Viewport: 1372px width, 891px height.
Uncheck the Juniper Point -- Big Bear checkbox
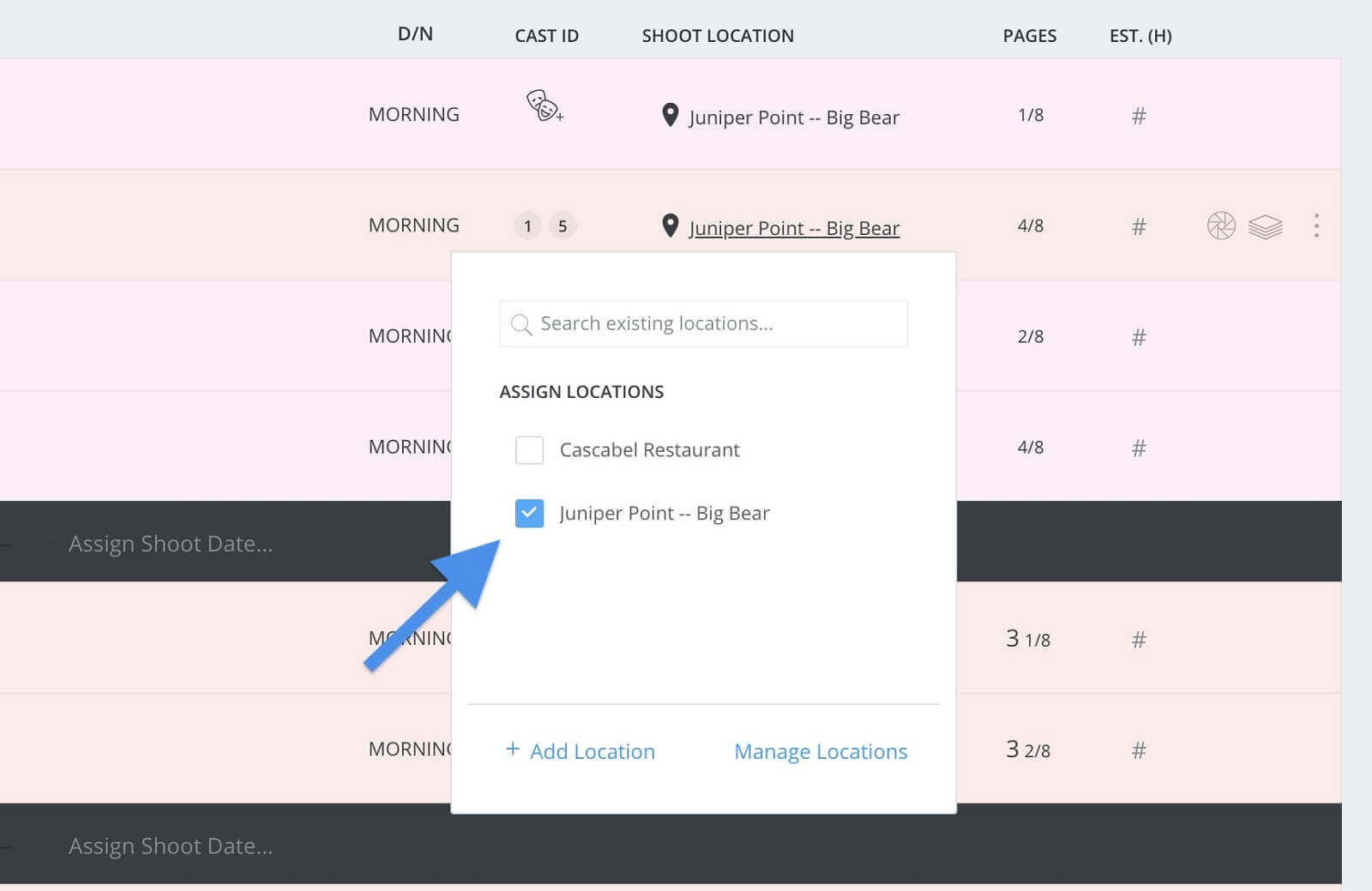click(529, 514)
